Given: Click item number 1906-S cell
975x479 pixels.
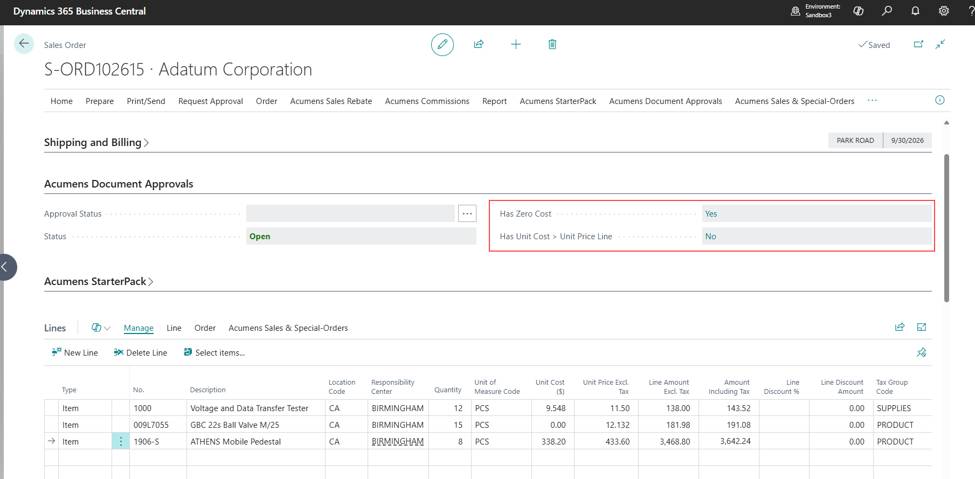Looking at the screenshot, I should click(x=158, y=442).
